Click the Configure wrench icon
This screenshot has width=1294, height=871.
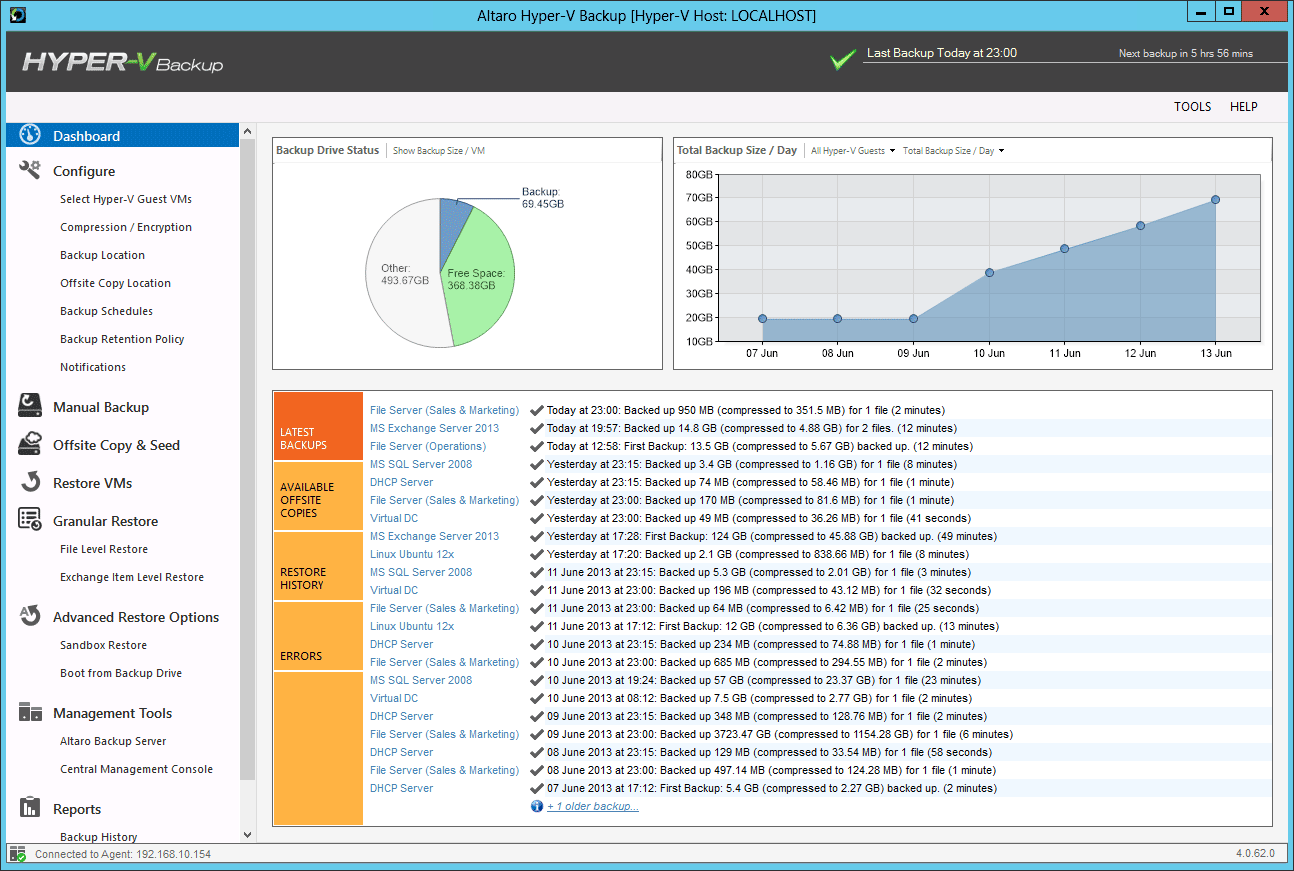pos(29,170)
